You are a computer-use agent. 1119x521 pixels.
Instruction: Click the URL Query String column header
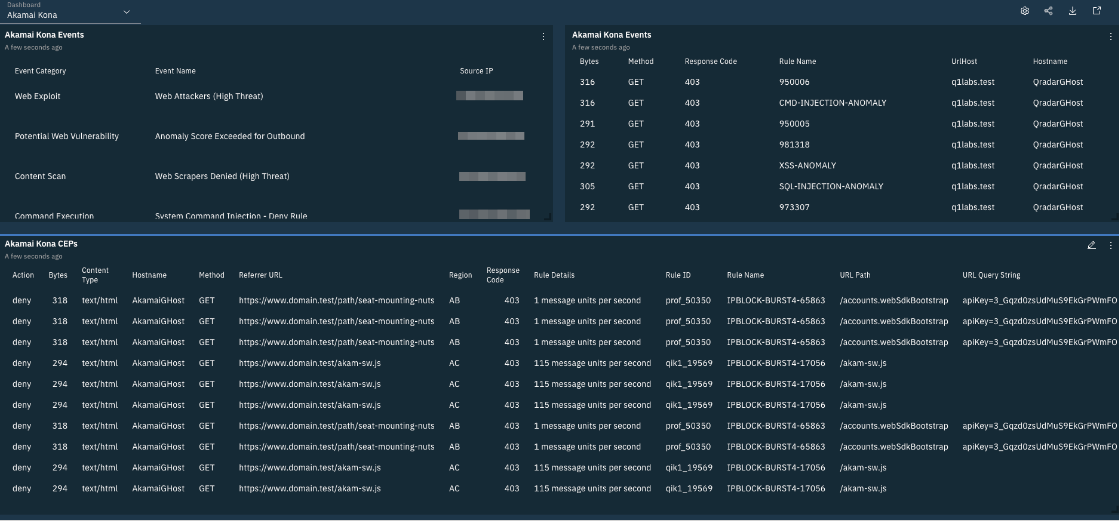point(991,275)
